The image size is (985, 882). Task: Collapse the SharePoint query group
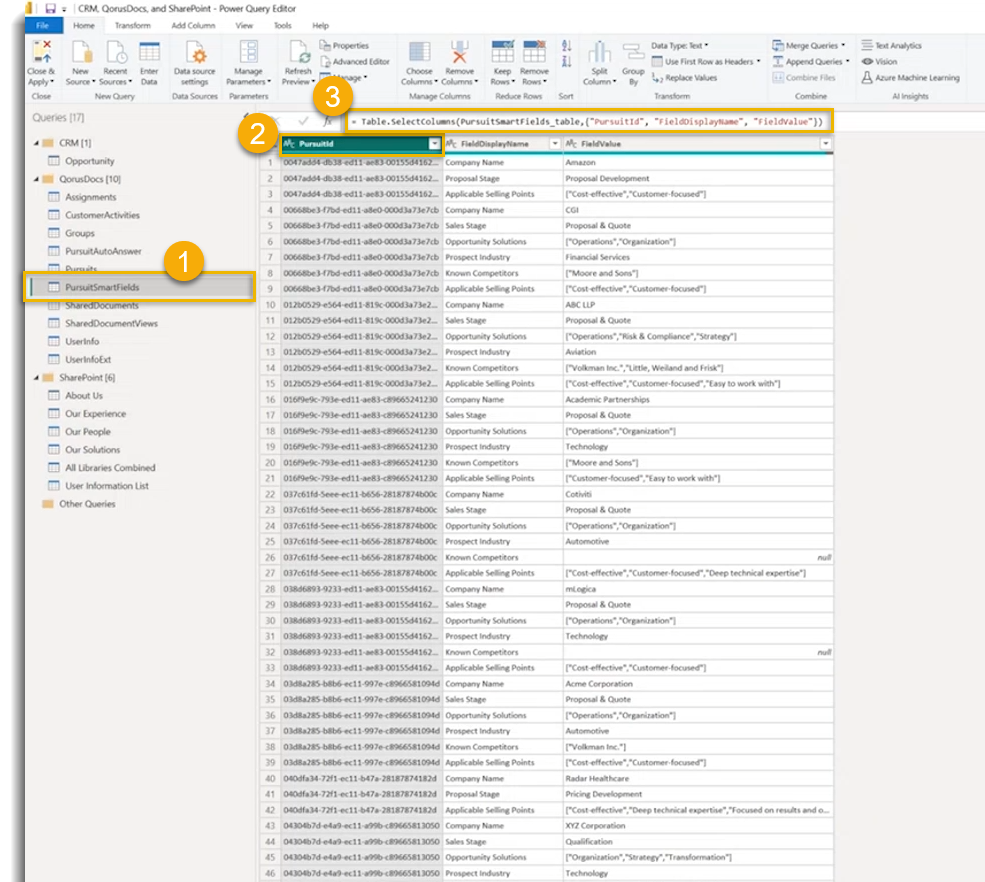(38, 377)
